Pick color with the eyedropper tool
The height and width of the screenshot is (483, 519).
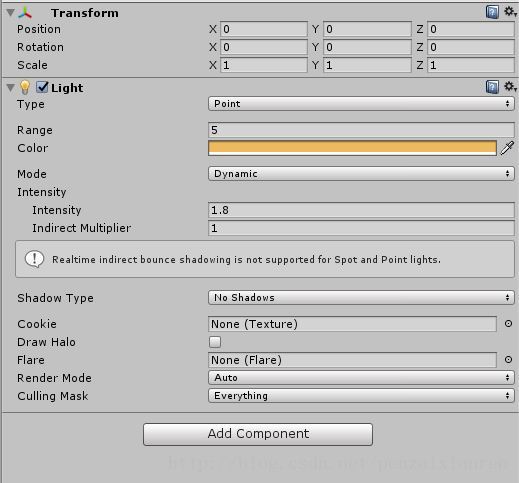coord(507,148)
